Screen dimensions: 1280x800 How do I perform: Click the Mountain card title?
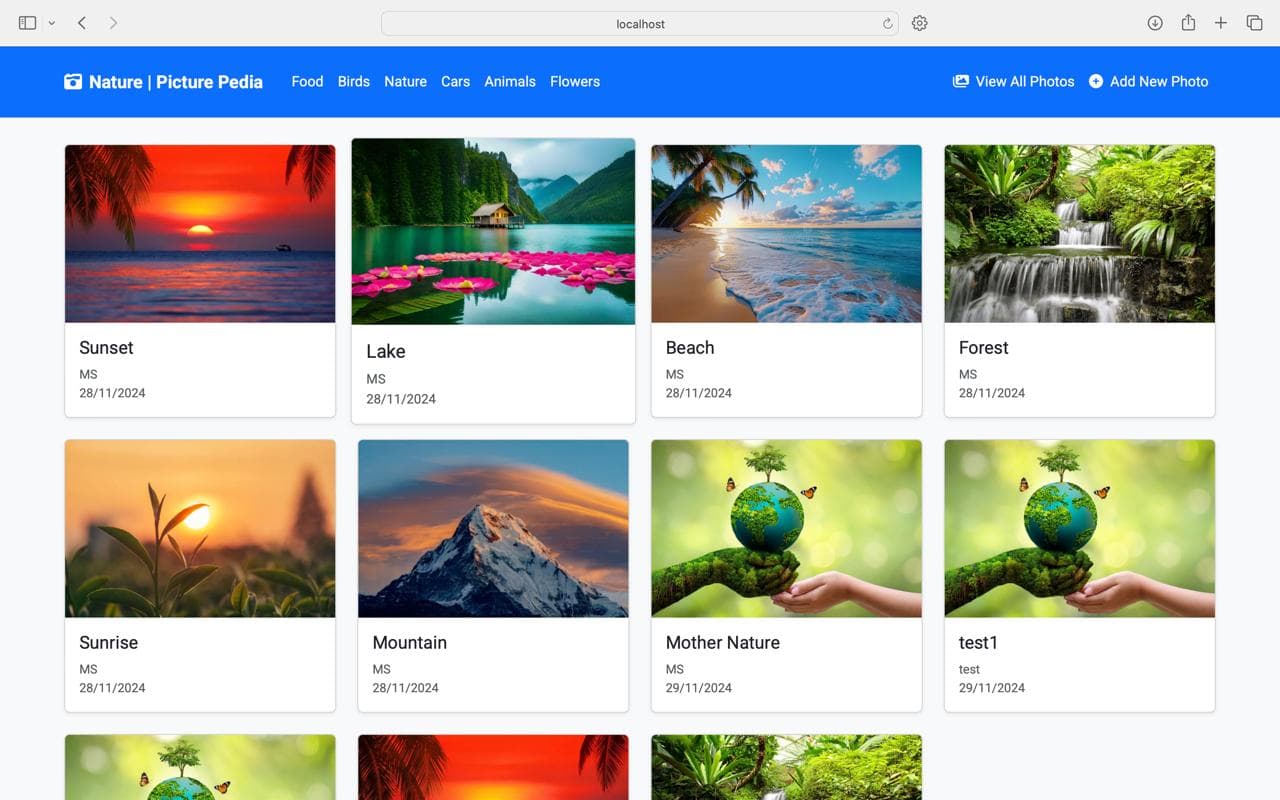(x=410, y=643)
